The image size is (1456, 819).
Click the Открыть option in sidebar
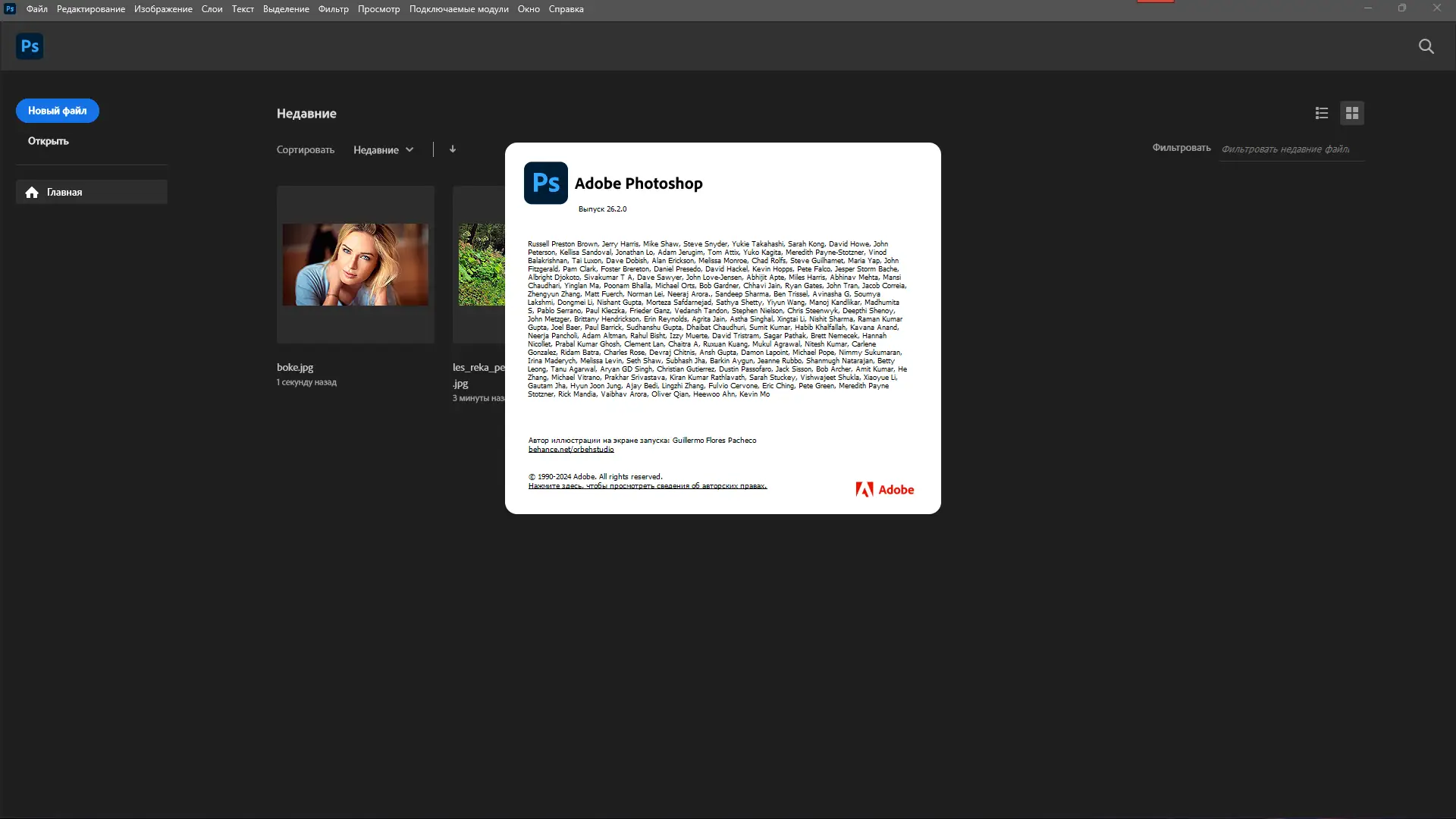tap(47, 140)
